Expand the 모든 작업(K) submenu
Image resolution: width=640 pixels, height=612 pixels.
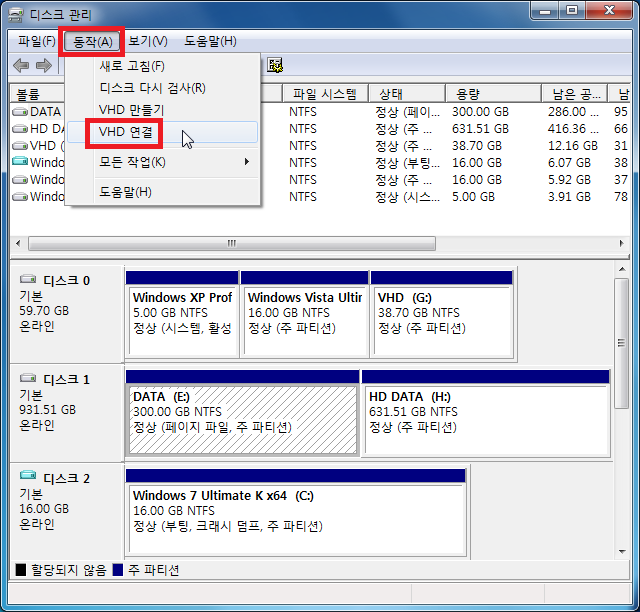(163, 162)
